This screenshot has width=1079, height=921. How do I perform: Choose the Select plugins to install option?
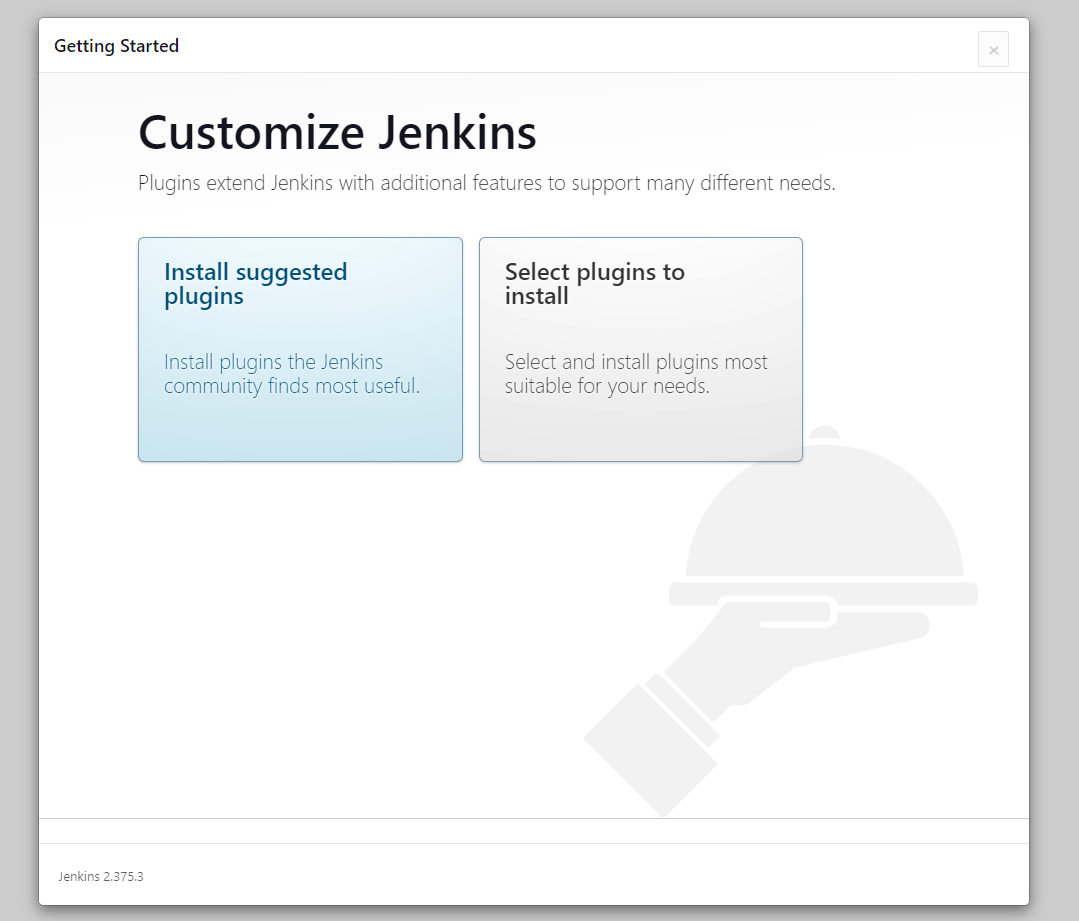point(640,349)
